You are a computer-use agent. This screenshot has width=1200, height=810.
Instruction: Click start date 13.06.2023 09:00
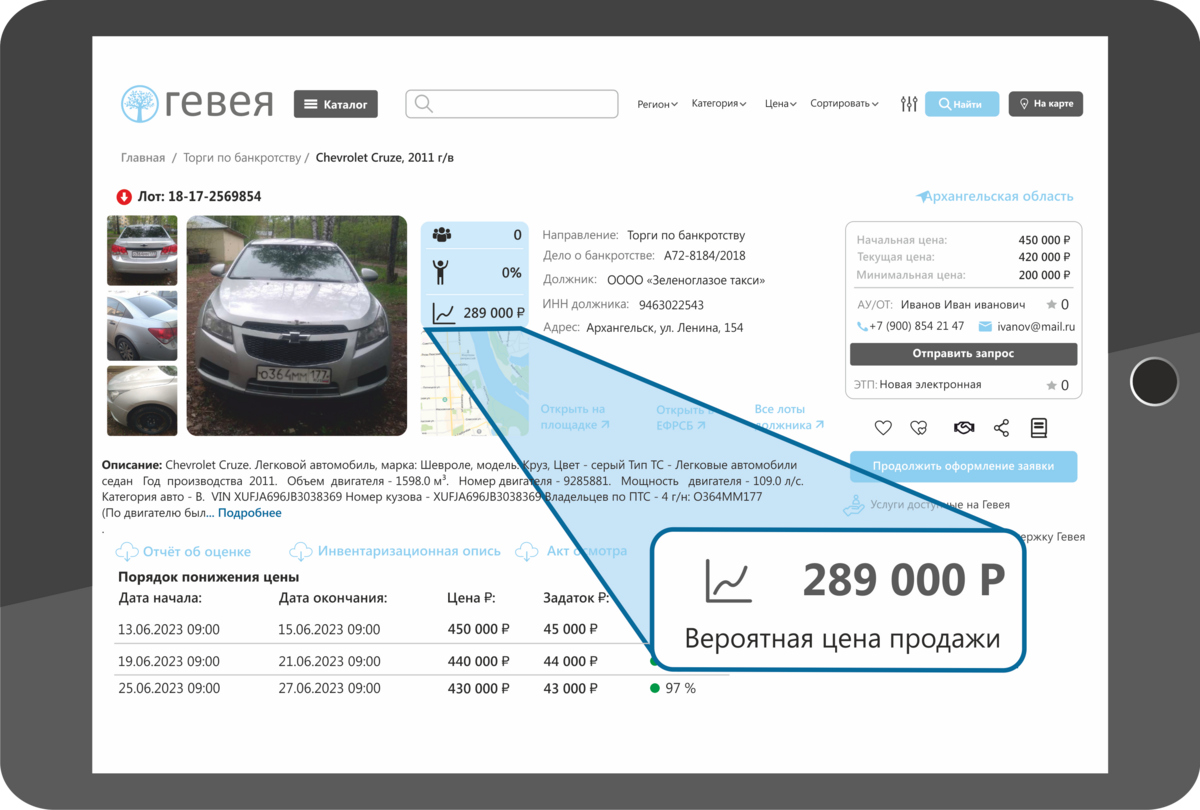tap(169, 630)
